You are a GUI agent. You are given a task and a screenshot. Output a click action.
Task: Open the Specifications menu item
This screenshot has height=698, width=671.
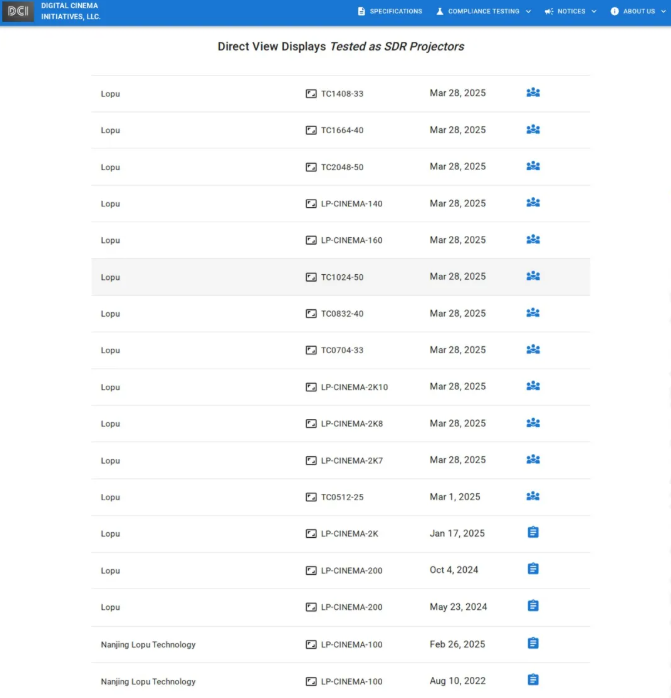coord(390,12)
